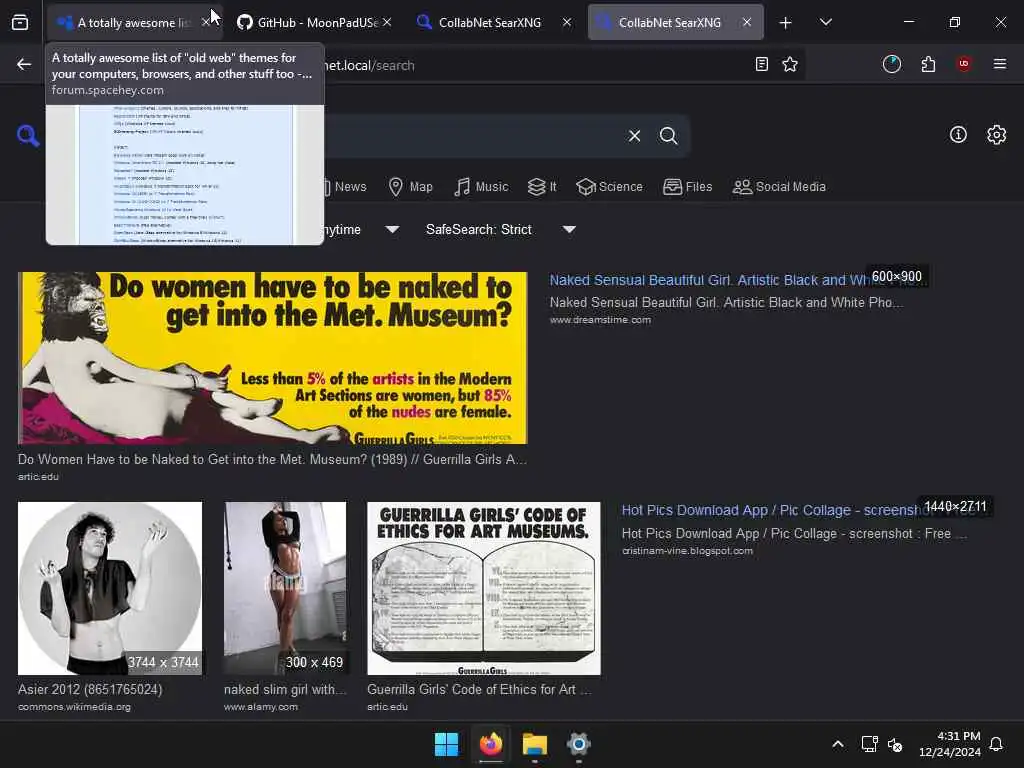Switch to Science search category
The width and height of the screenshot is (1024, 768).
coord(610,187)
